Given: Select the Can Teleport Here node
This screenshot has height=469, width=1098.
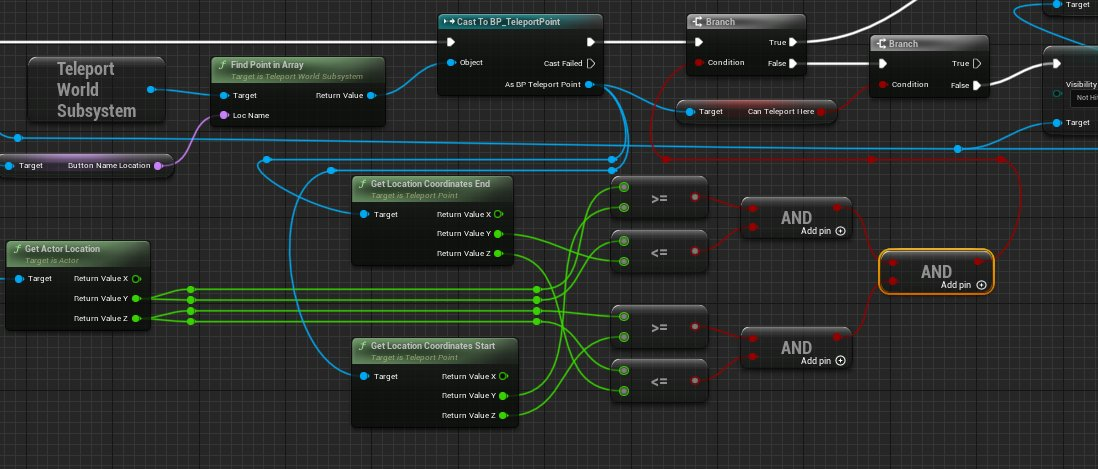Looking at the screenshot, I should [x=756, y=112].
